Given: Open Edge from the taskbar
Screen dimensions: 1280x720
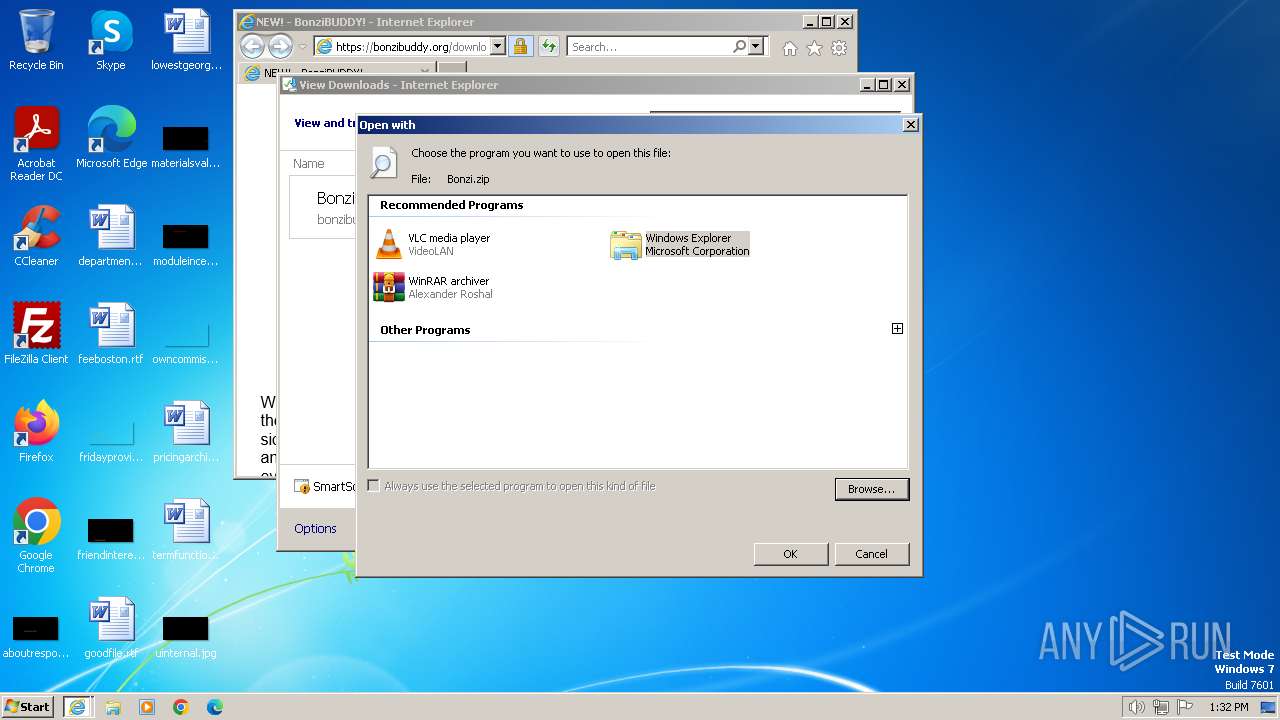Looking at the screenshot, I should 215,707.
